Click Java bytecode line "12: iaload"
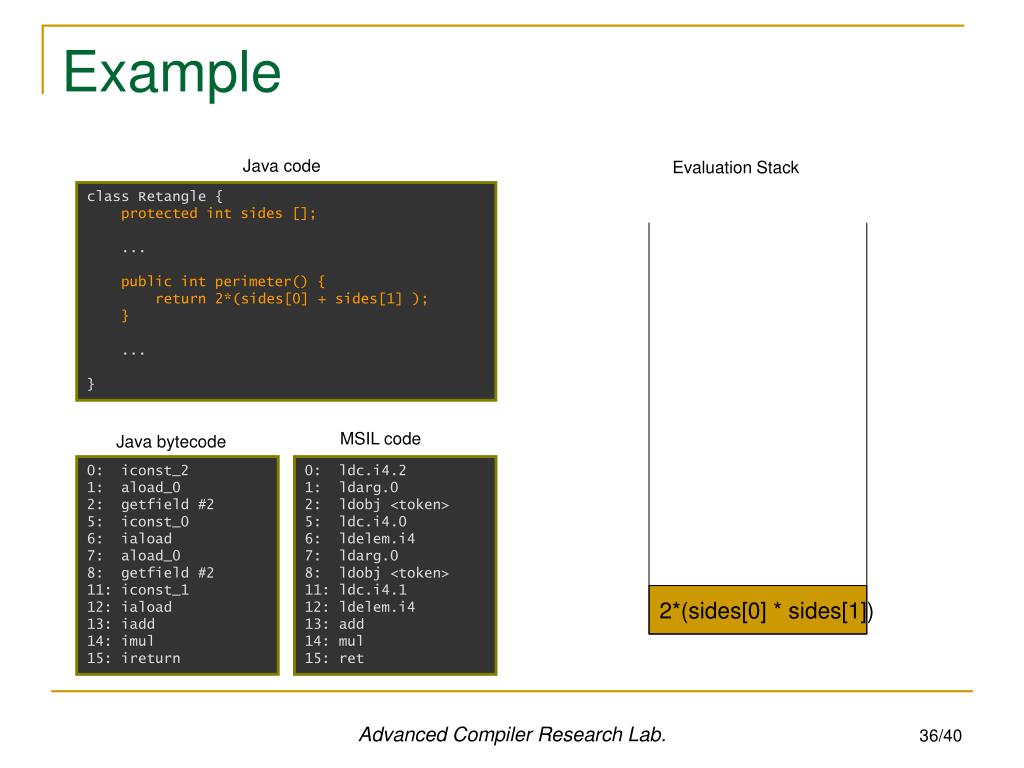1024x768 pixels. coord(129,607)
